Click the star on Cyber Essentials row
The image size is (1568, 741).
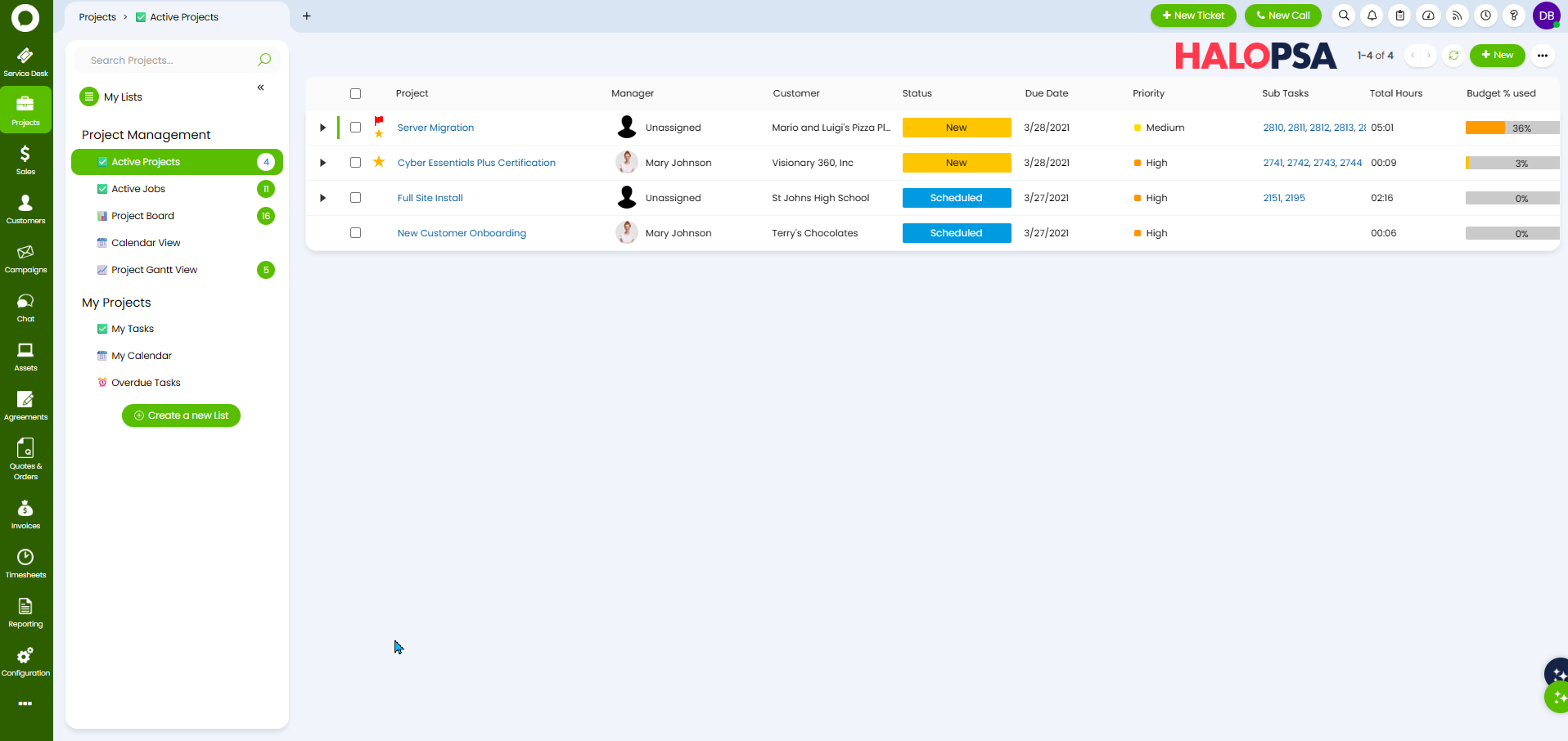click(x=379, y=162)
